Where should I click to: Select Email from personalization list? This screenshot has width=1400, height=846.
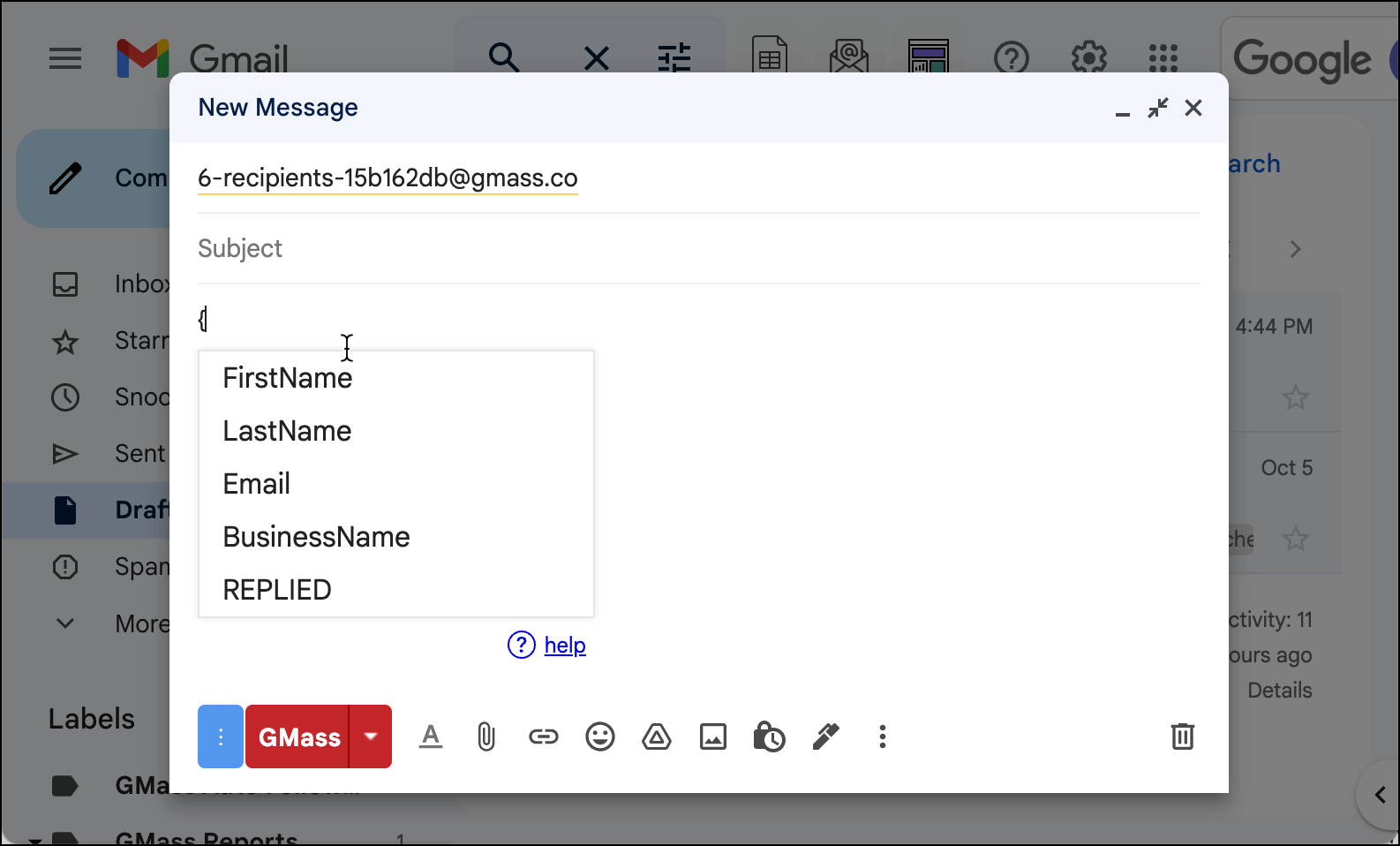click(x=396, y=484)
